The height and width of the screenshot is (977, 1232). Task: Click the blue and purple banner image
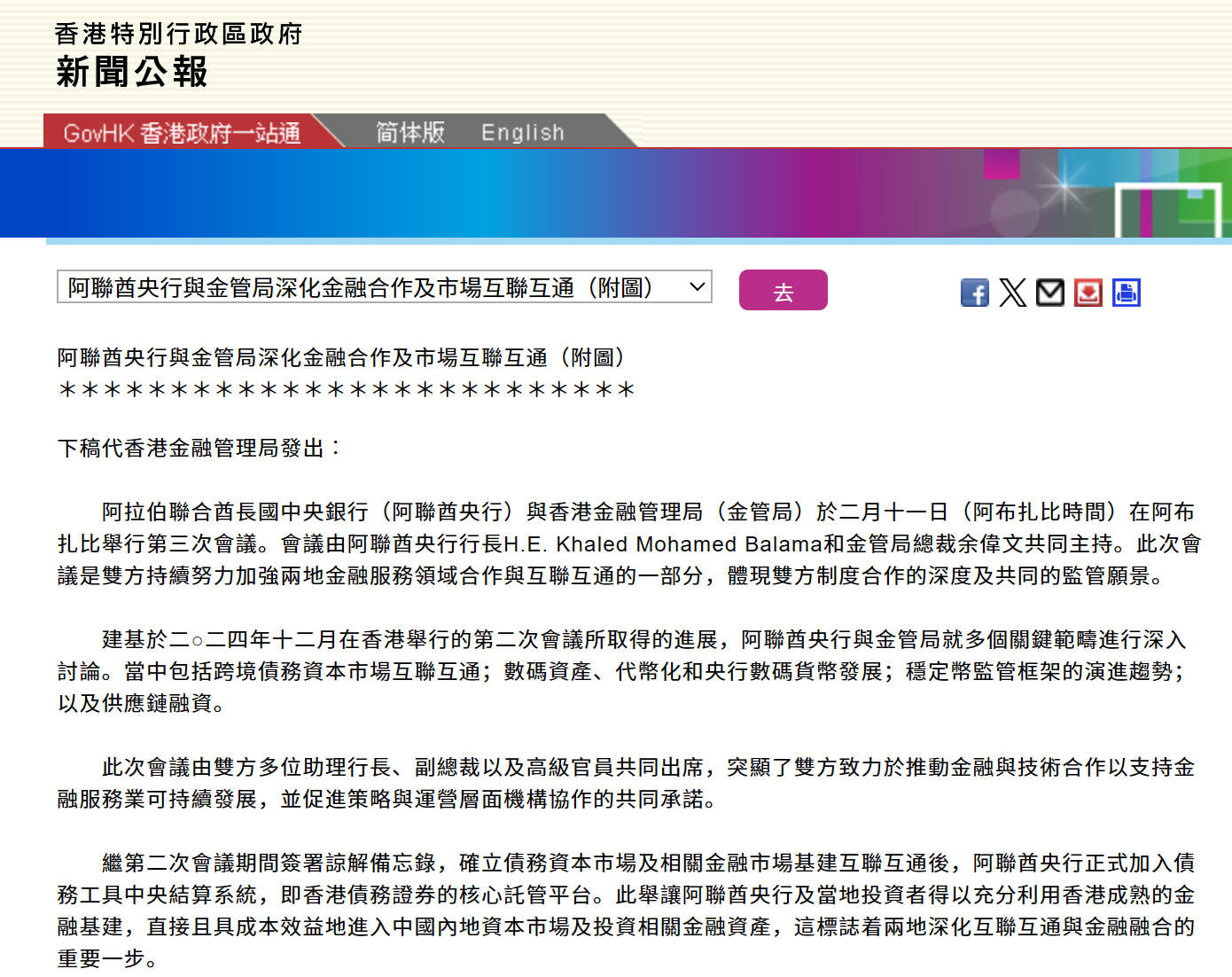pyautogui.click(x=615, y=192)
